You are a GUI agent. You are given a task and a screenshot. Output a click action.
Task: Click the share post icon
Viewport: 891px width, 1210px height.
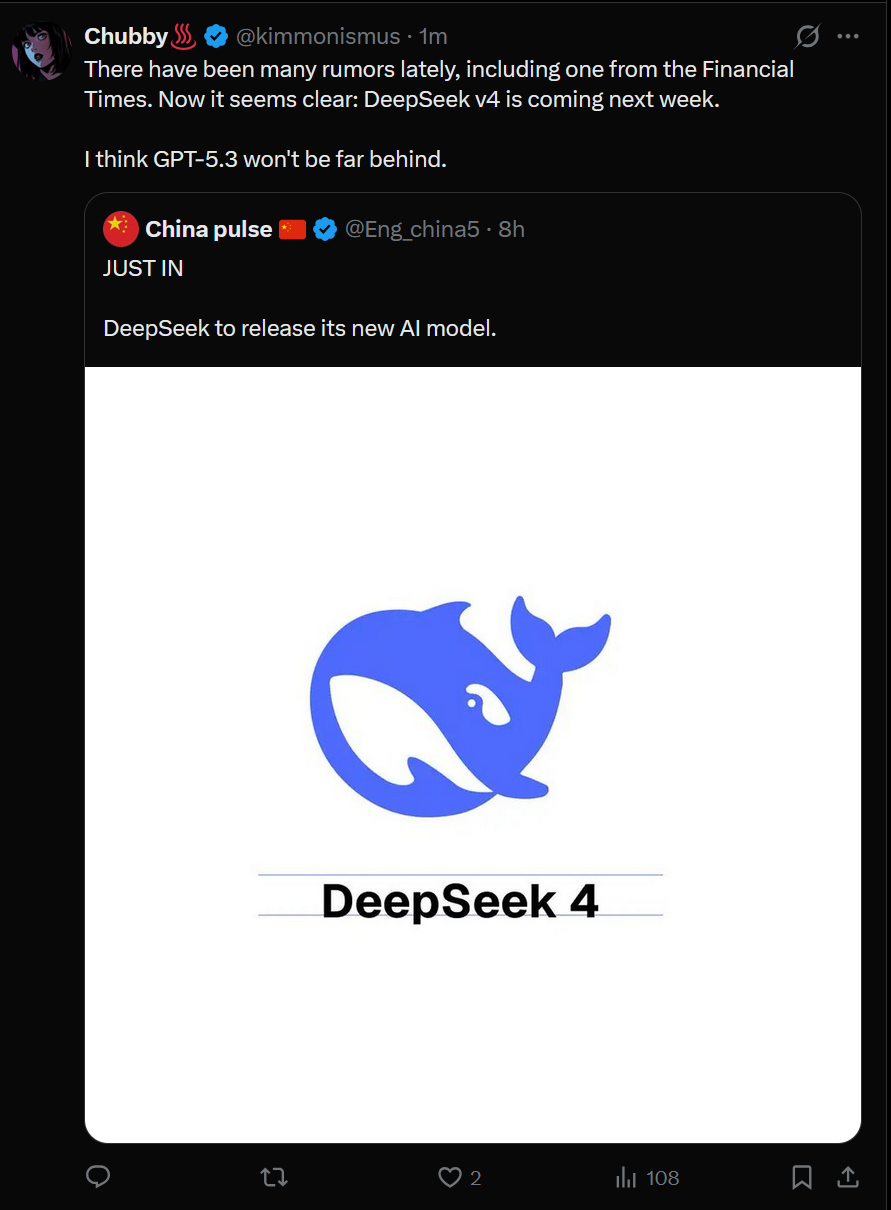pos(847,1177)
